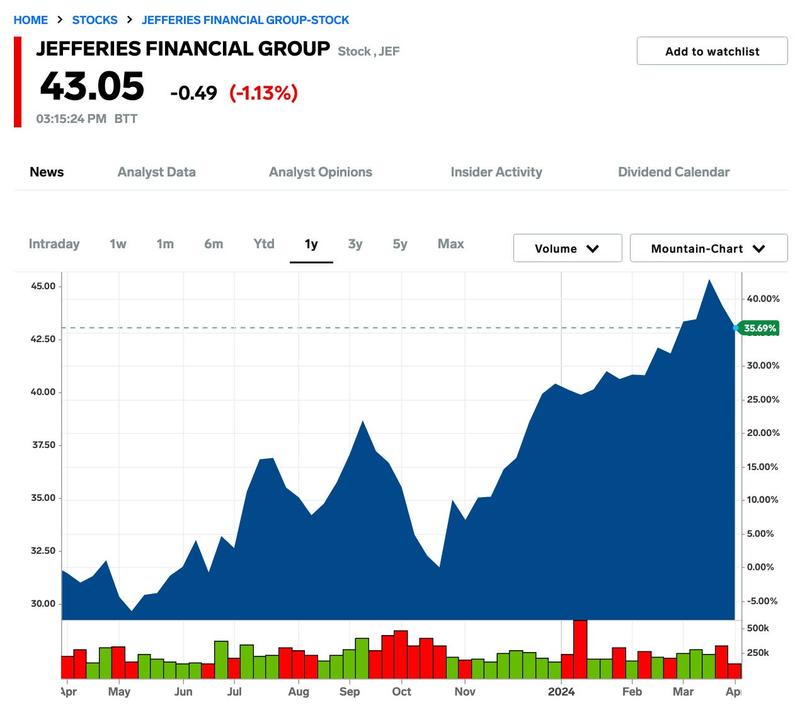The height and width of the screenshot is (712, 800).
Task: Select the 1w chart range
Action: [118, 244]
